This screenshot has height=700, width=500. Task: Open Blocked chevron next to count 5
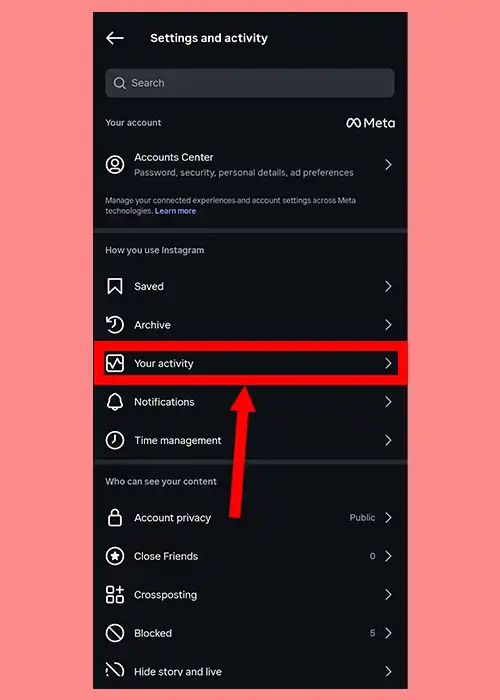[x=388, y=633]
